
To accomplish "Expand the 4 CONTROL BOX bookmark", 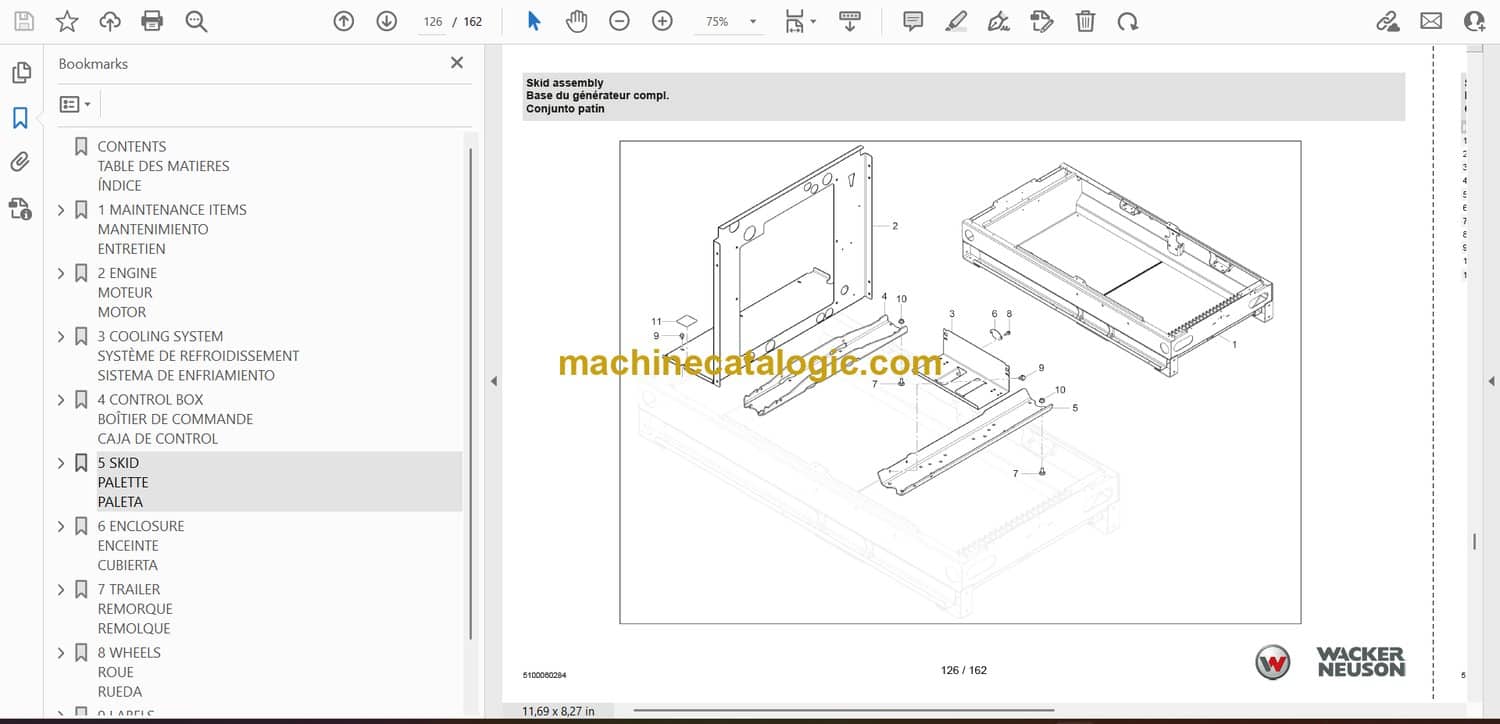I will (x=61, y=400).
